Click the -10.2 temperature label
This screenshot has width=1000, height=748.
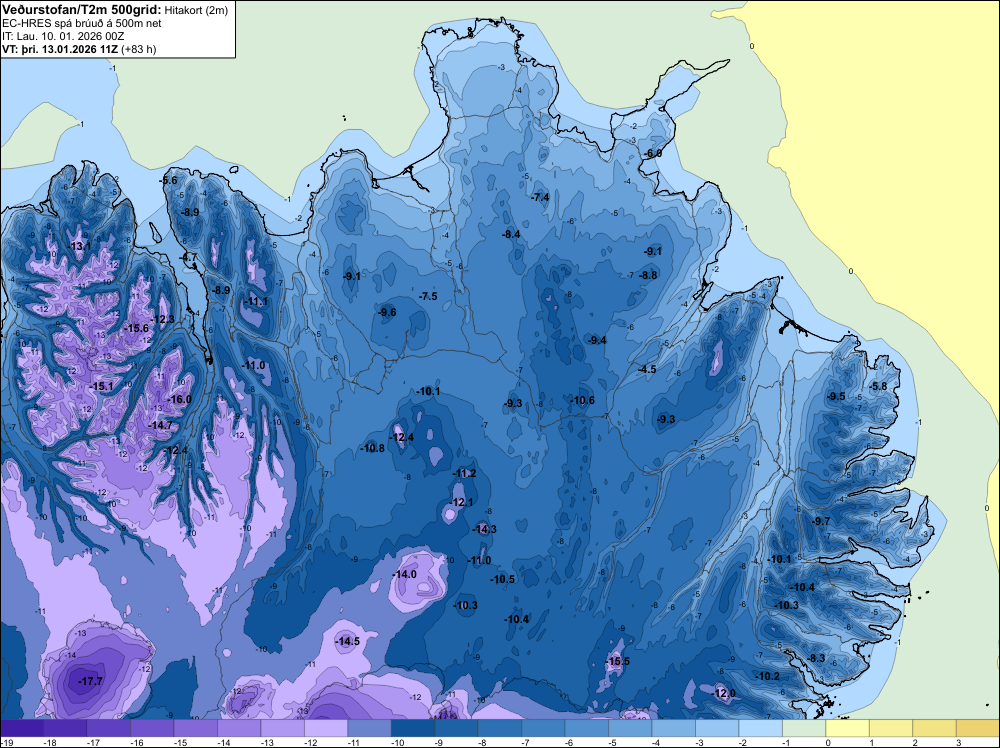pyautogui.click(x=767, y=676)
